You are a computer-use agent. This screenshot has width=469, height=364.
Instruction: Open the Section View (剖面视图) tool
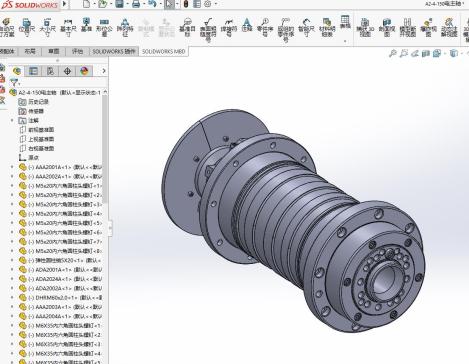click(x=387, y=27)
